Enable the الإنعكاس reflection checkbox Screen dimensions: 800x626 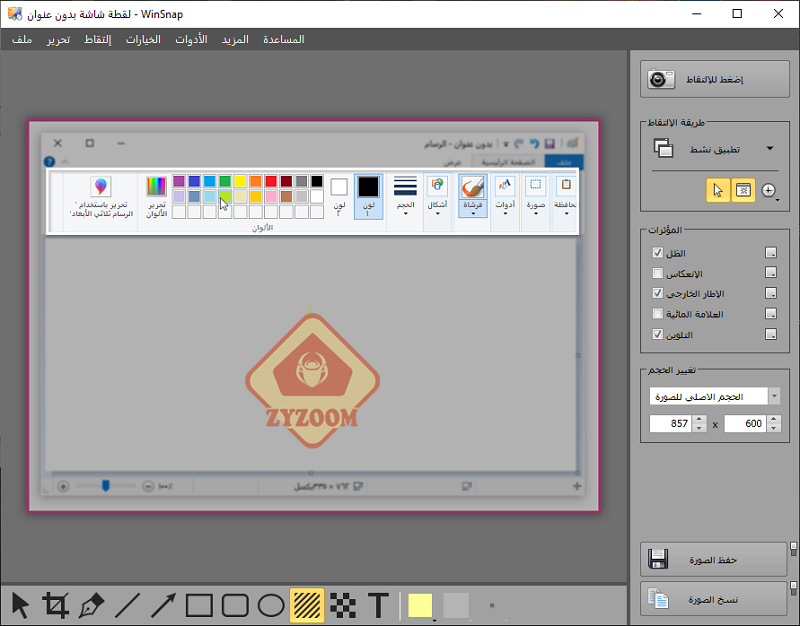(x=658, y=273)
